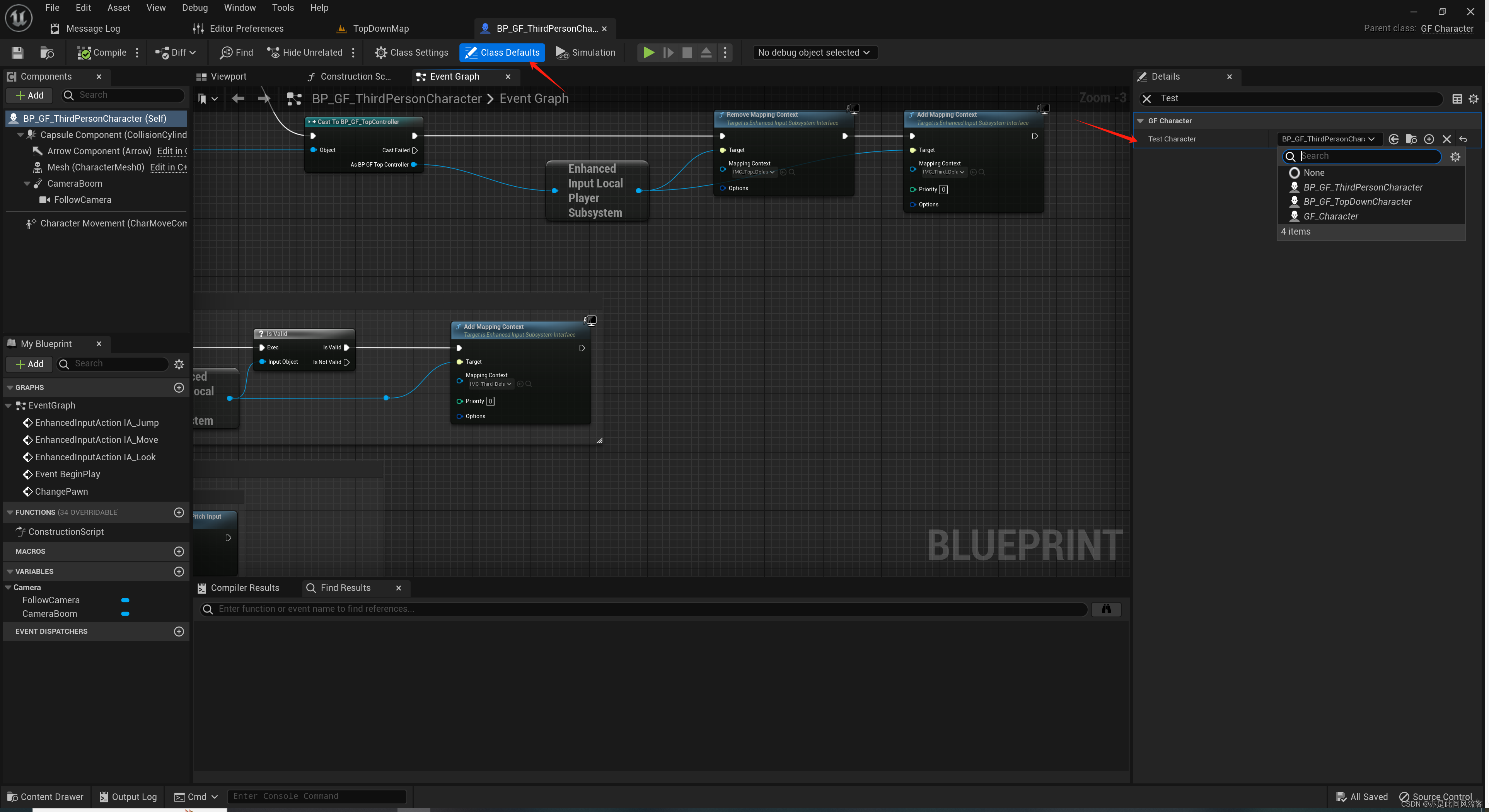Add new variable with plus icon

coord(179,571)
